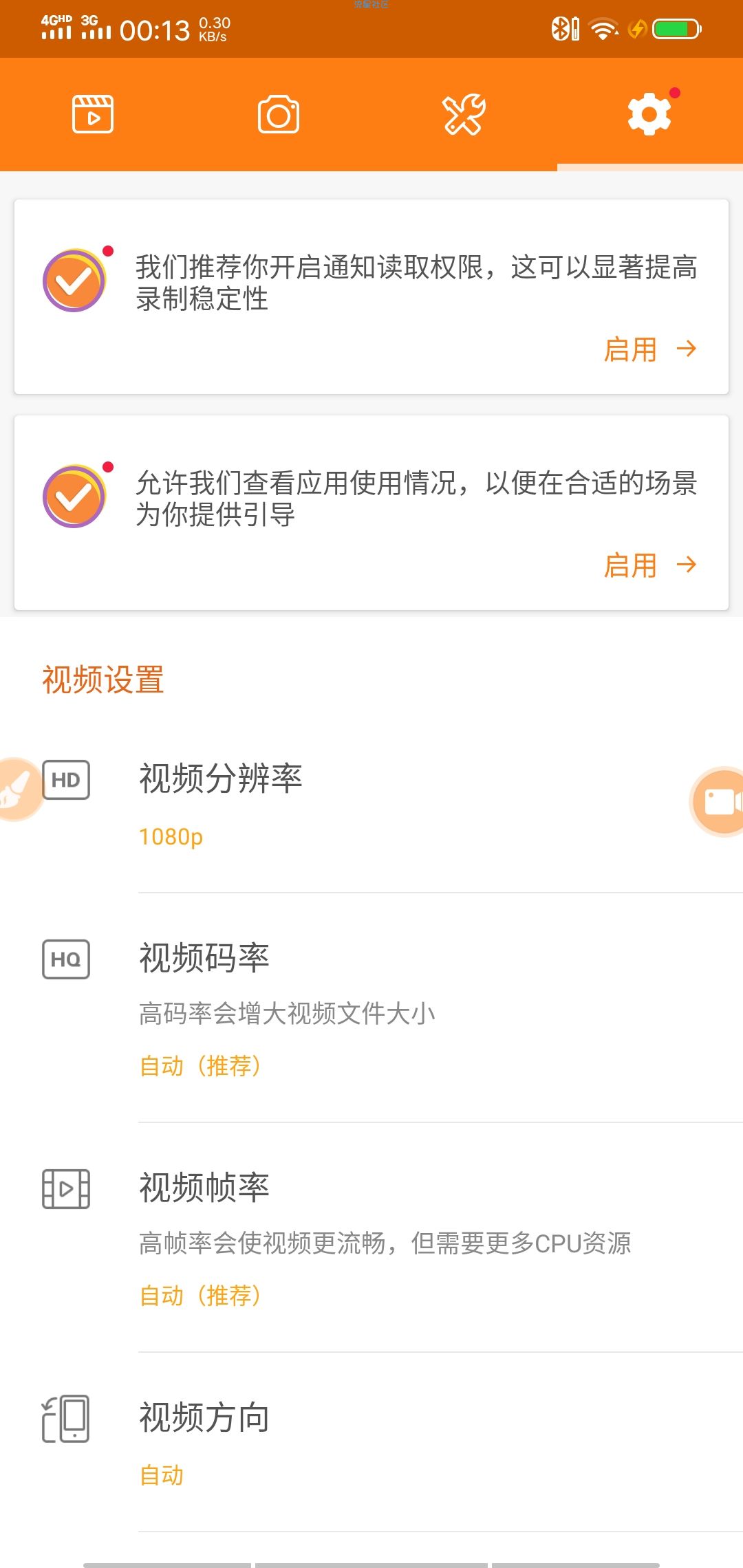Screen dimensions: 743x1568
Task: Click the video orientation rotate icon
Action: [x=66, y=1419]
